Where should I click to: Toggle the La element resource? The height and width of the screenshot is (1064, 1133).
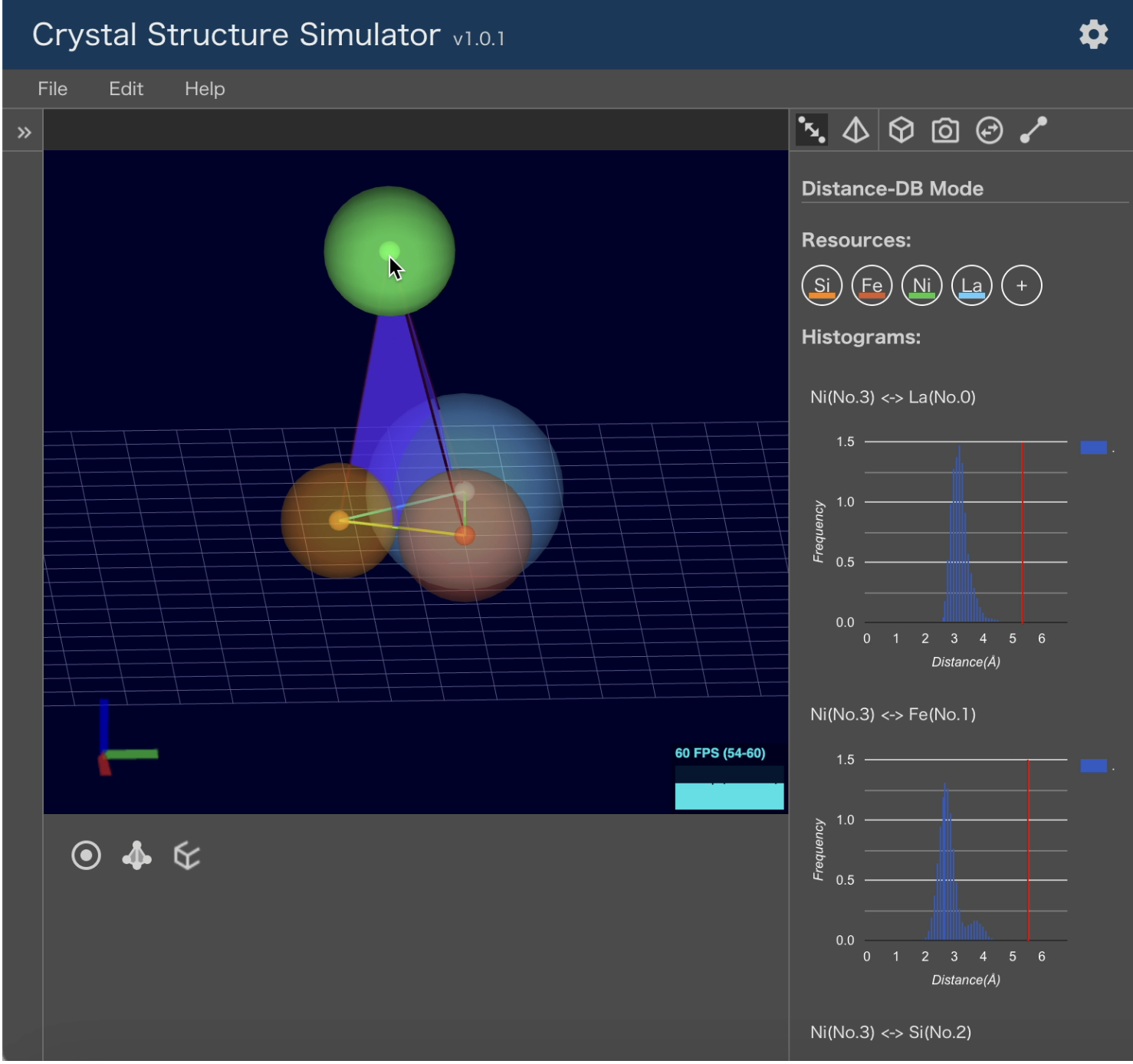[971, 285]
